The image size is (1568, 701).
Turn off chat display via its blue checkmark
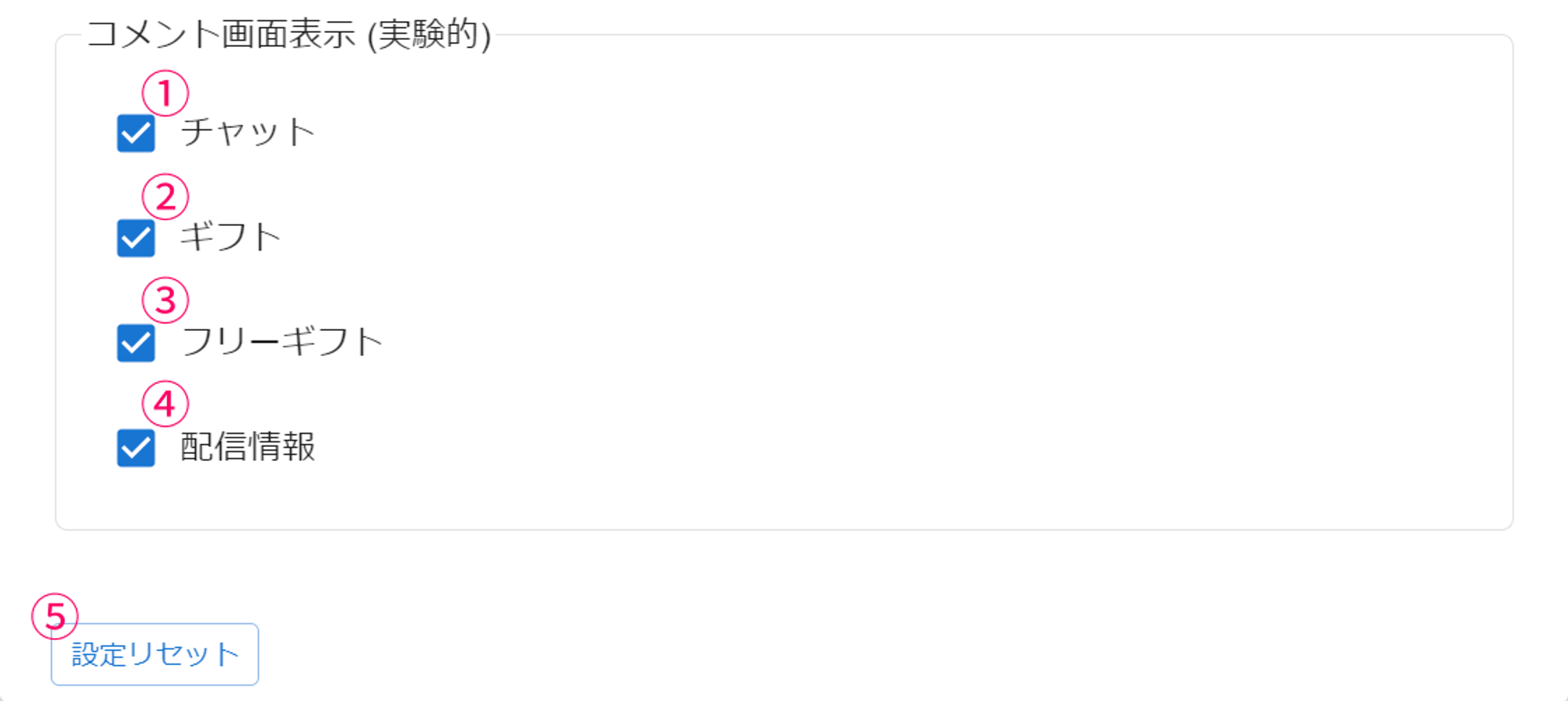136,133
